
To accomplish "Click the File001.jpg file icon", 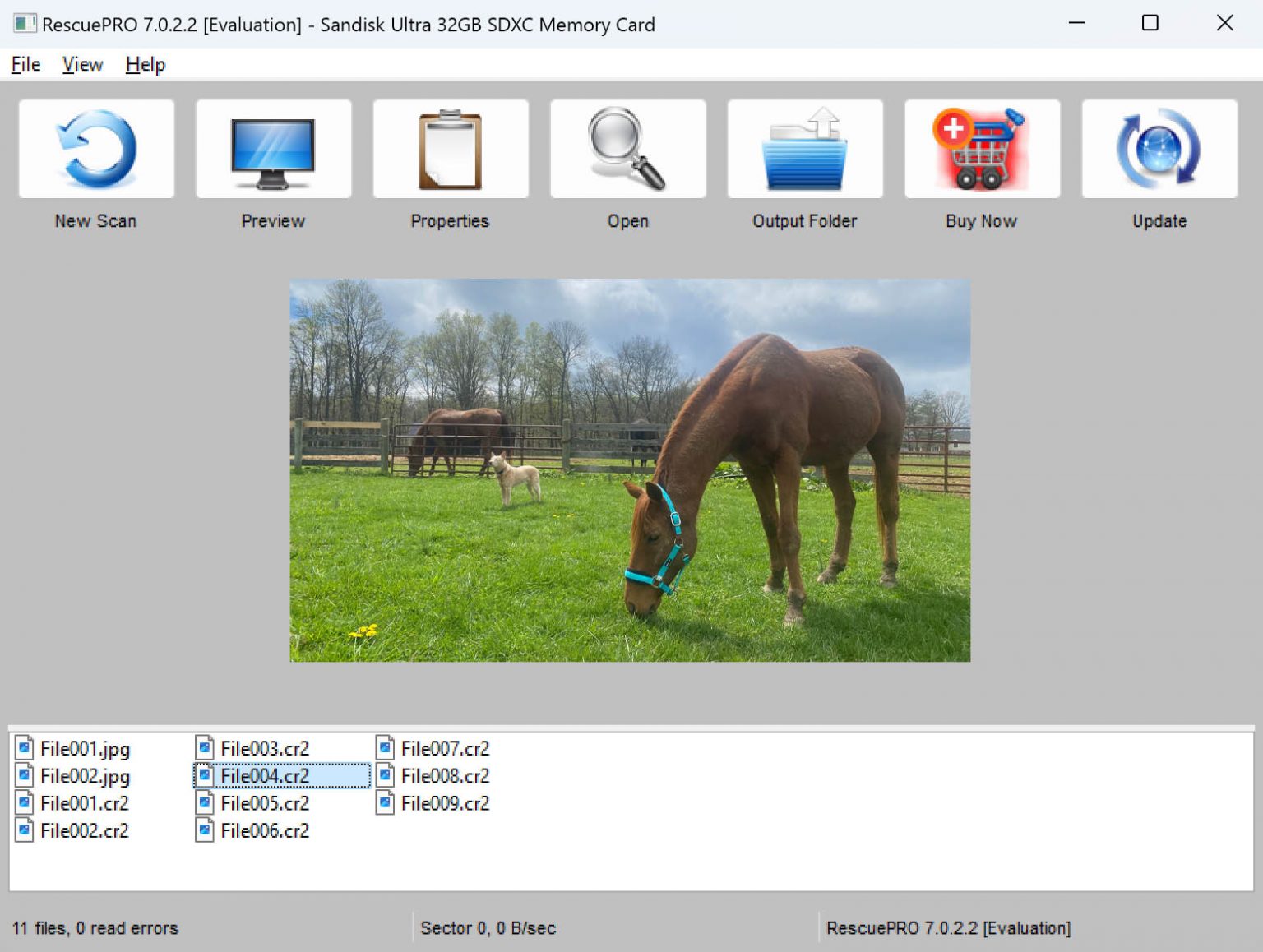I will coord(23,748).
